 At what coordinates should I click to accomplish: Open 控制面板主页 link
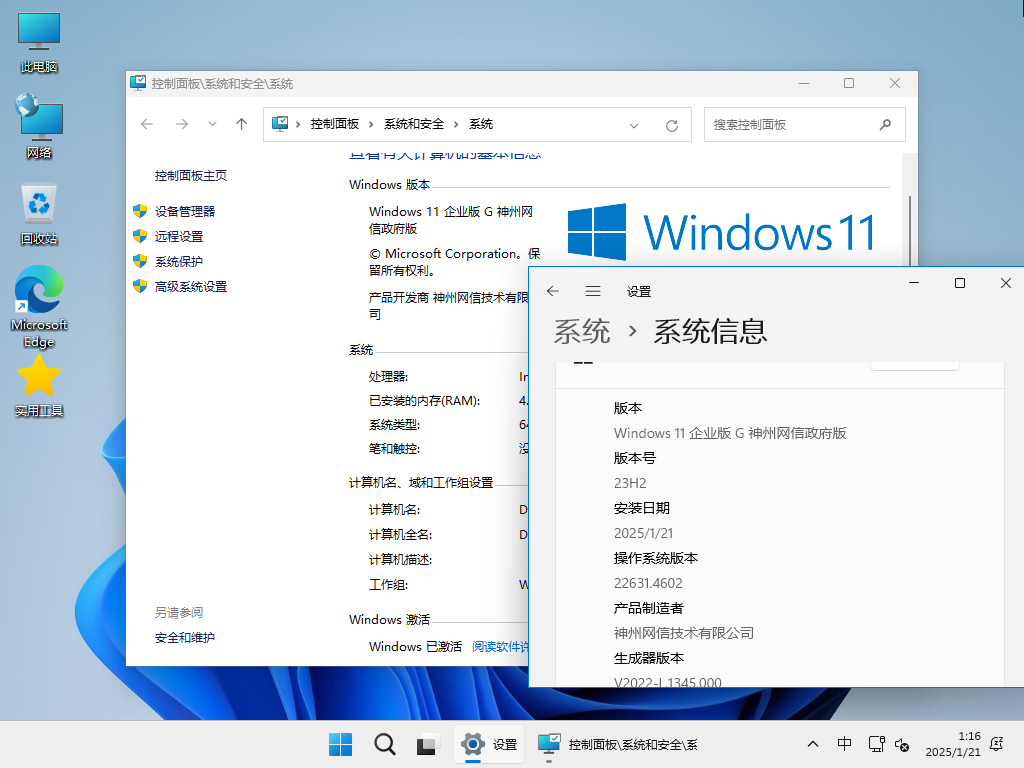(191, 176)
